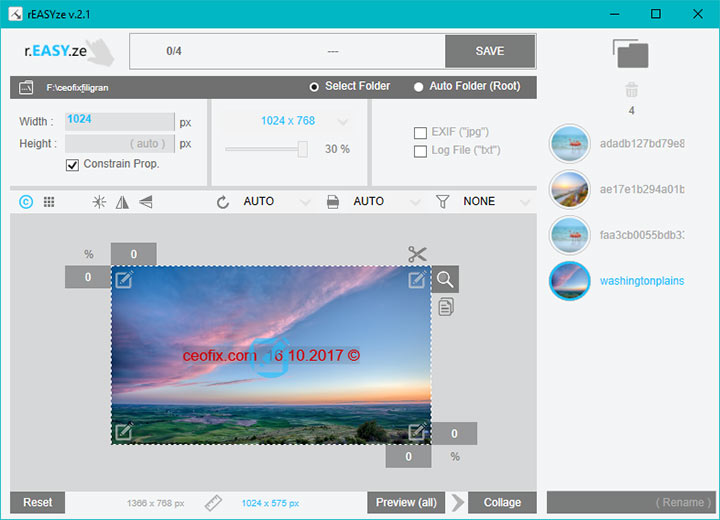This screenshot has width=720, height=520.
Task: Select the washingtonplains thumbnail
Action: pyautogui.click(x=569, y=281)
